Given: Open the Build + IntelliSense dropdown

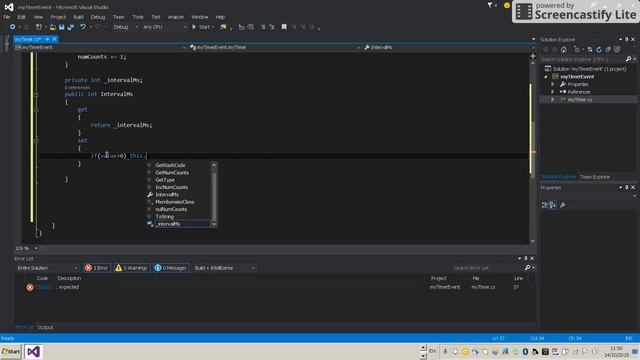Looking at the screenshot, I should click(224, 268).
